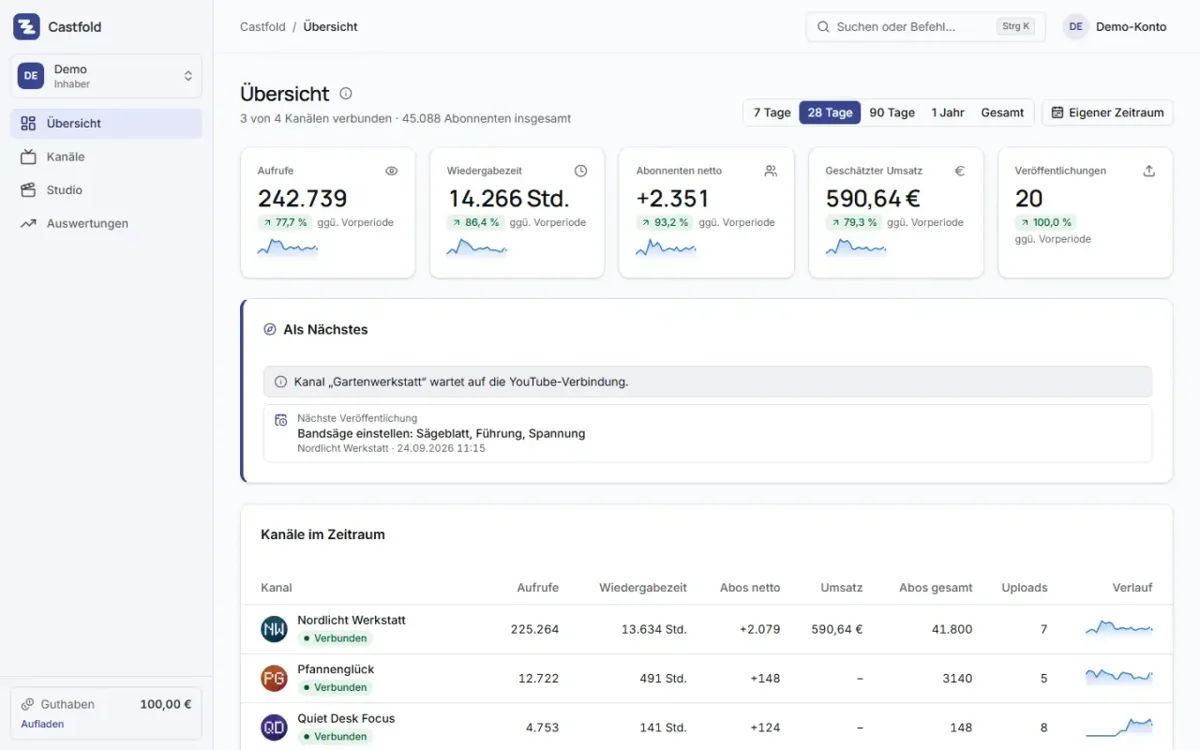
Task: Click the Guthaben coins icon
Action: pyautogui.click(x=28, y=704)
